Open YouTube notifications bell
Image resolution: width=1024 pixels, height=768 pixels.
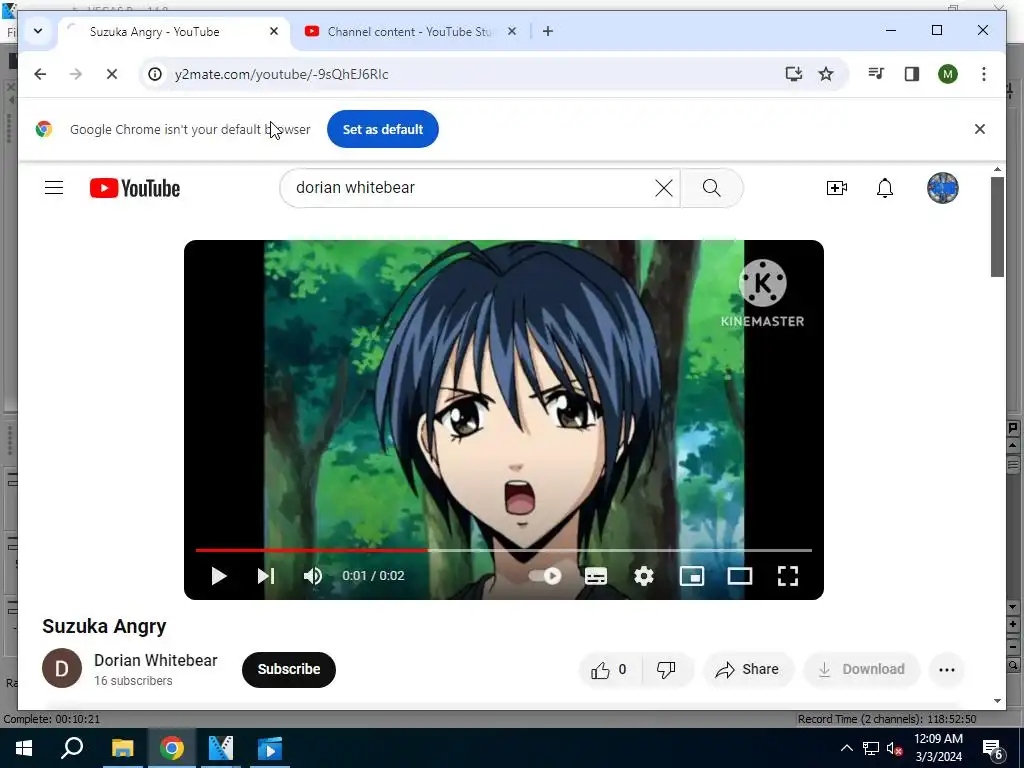coord(885,188)
